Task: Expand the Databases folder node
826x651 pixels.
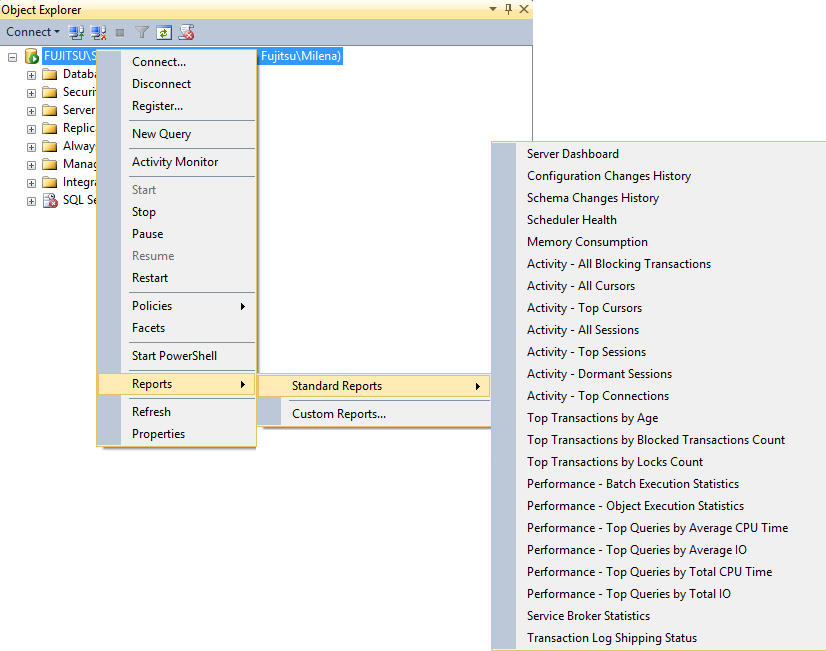Action: click(31, 75)
